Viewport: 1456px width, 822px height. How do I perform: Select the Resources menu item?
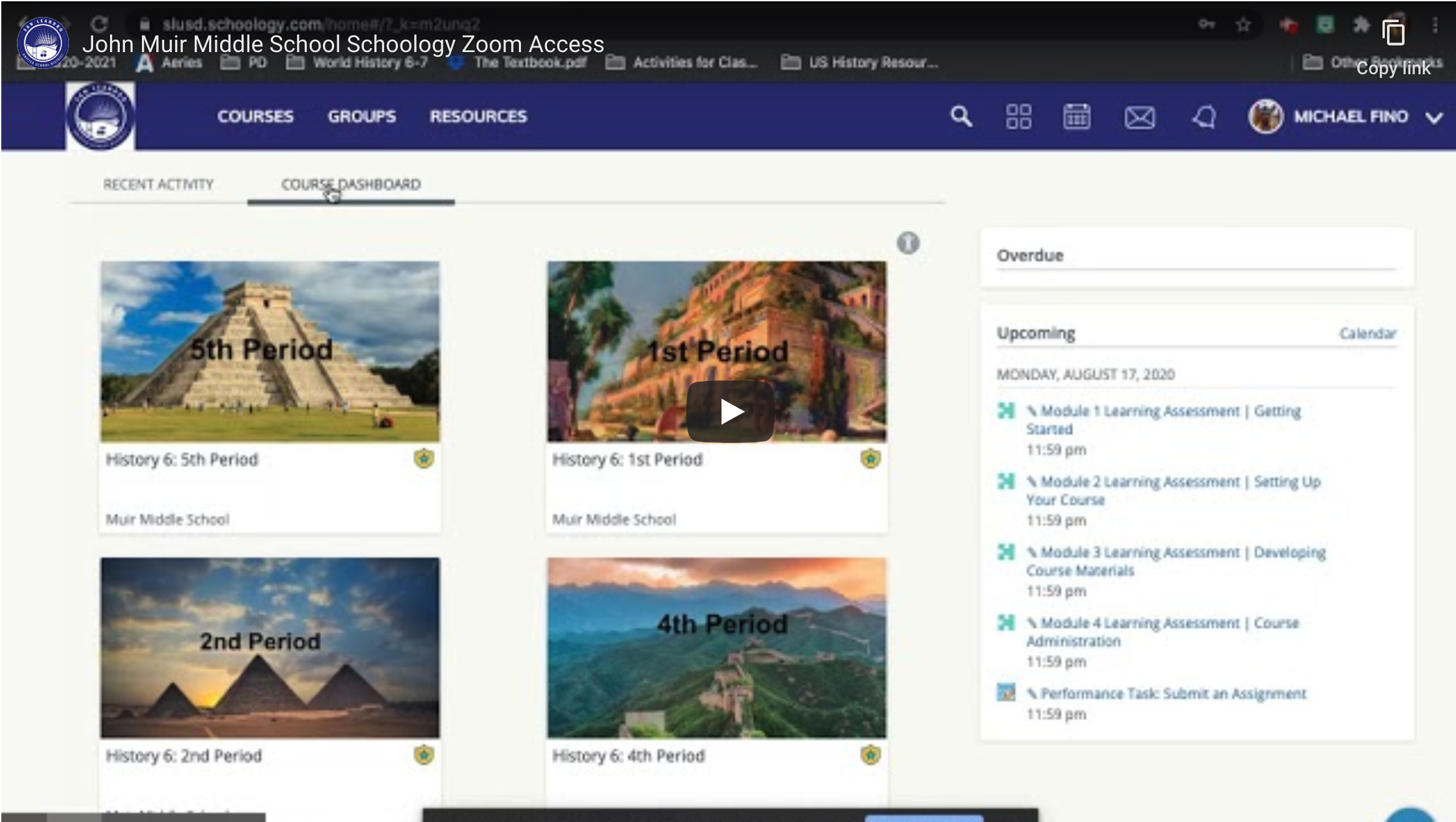pyautogui.click(x=478, y=116)
